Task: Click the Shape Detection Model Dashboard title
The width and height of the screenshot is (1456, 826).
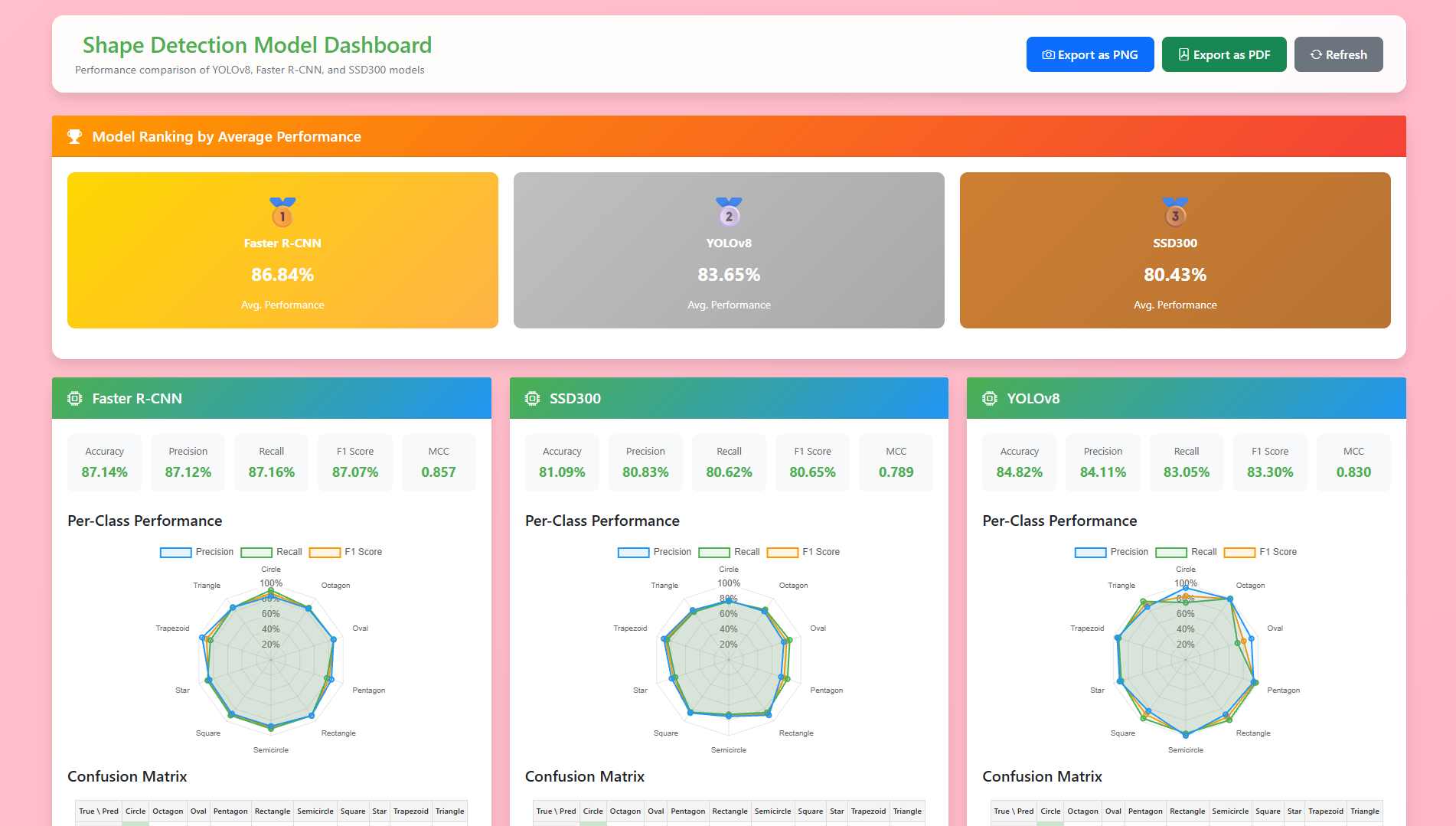Action: (257, 45)
